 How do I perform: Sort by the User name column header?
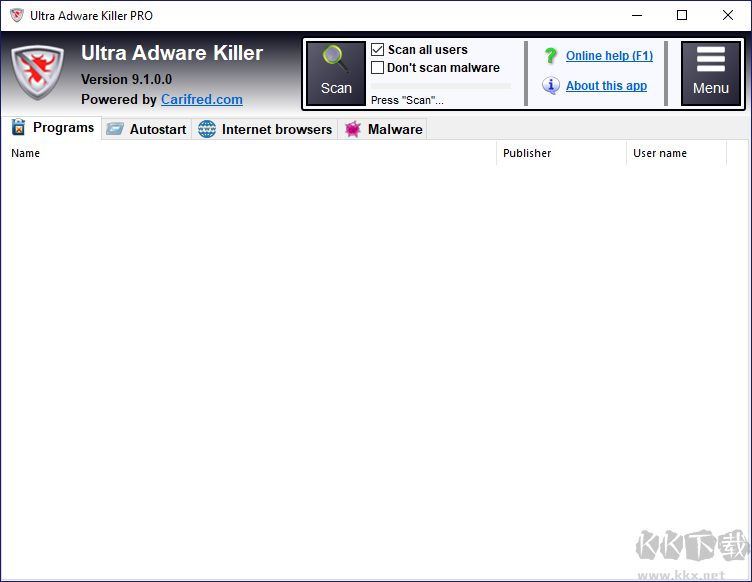click(676, 153)
